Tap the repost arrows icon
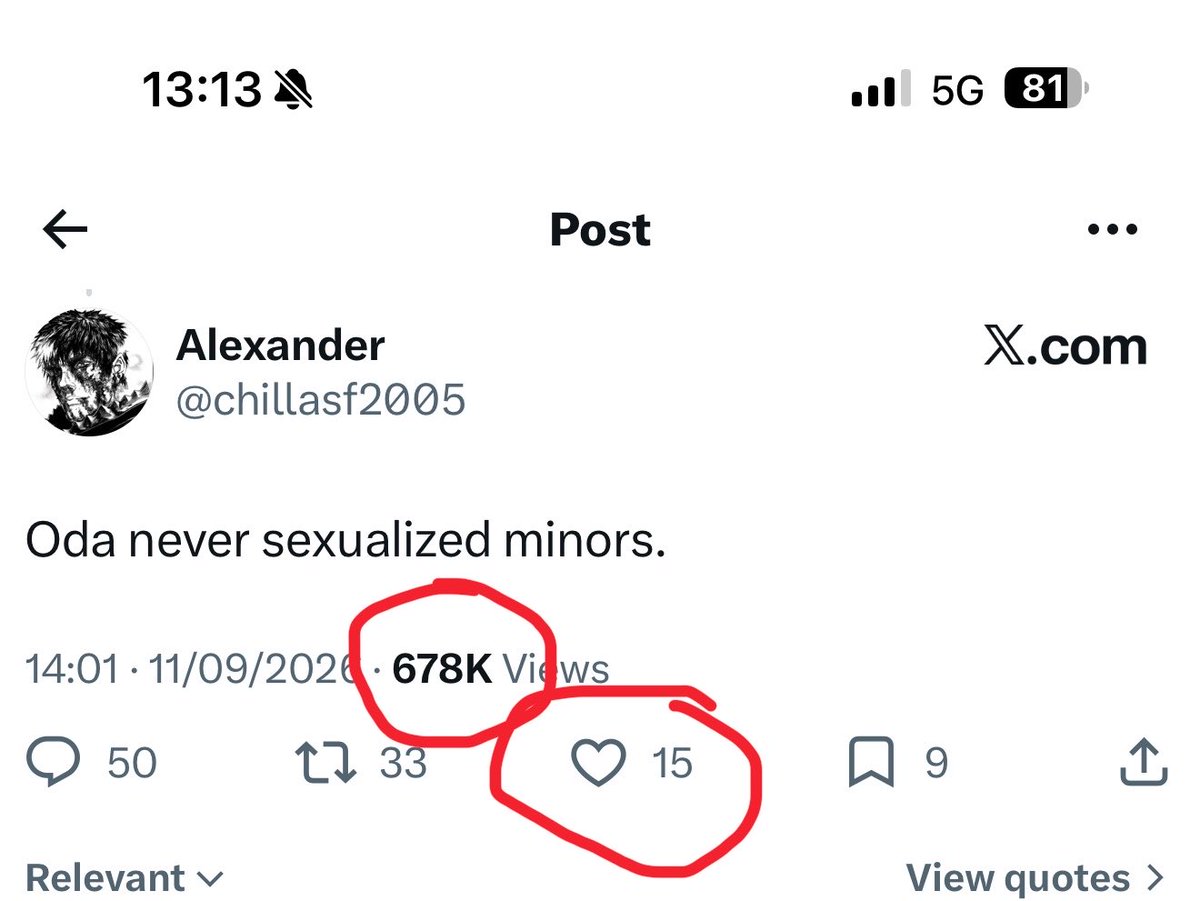 point(326,764)
